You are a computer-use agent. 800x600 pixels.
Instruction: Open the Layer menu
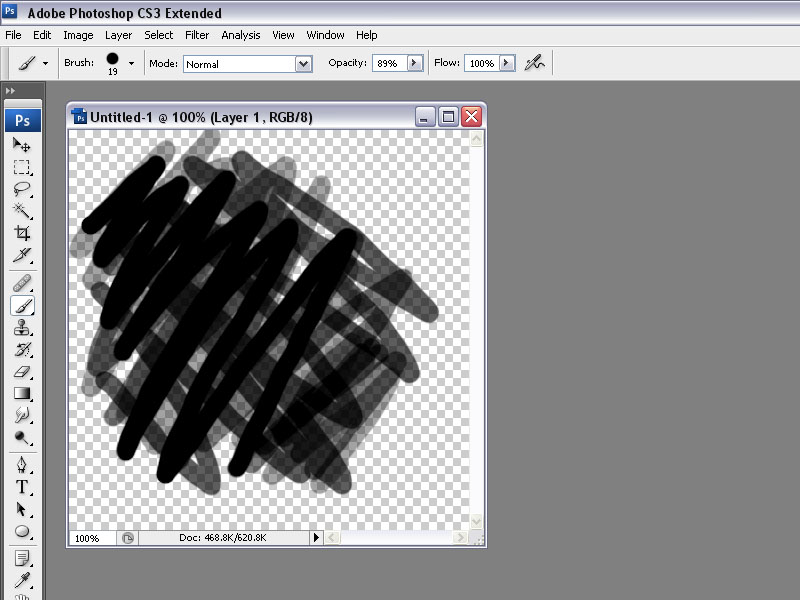click(x=118, y=35)
